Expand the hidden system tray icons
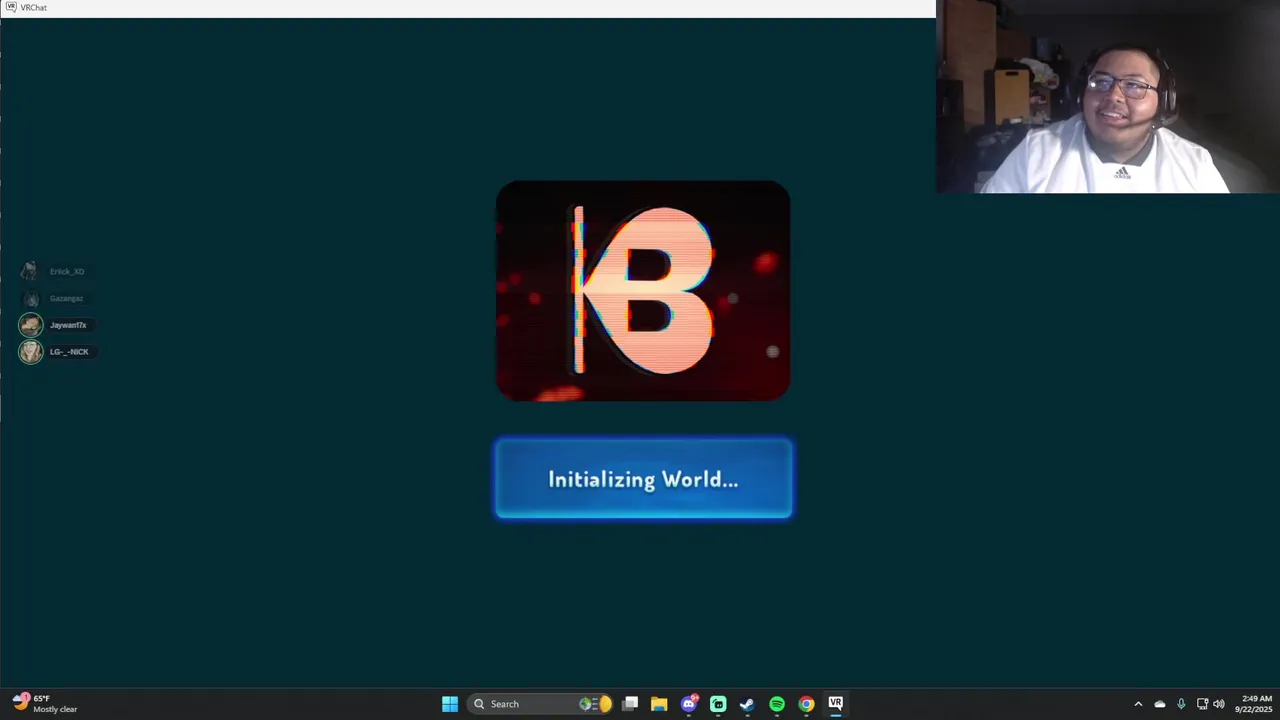Image resolution: width=1280 pixels, height=720 pixels. (1138, 704)
